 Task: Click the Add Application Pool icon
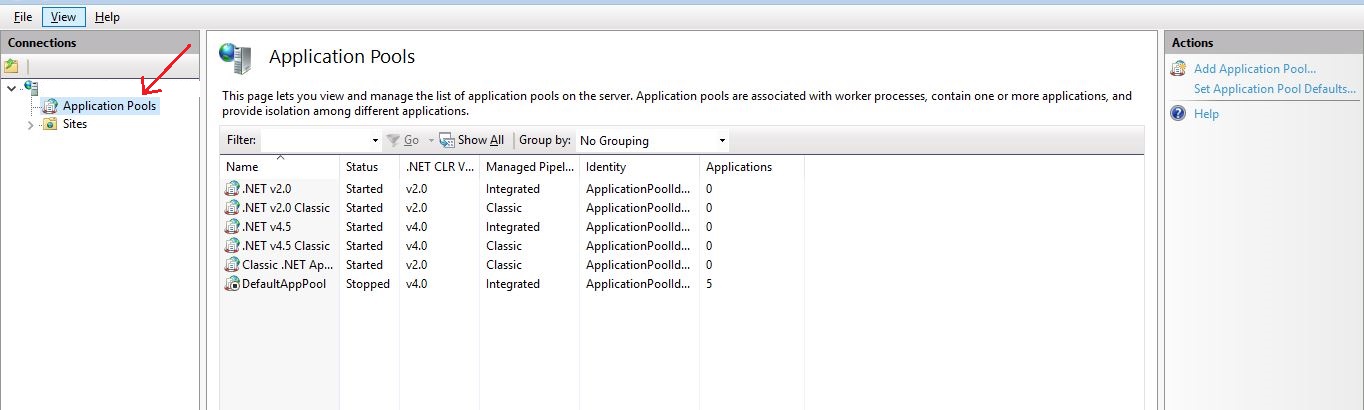(x=1178, y=69)
